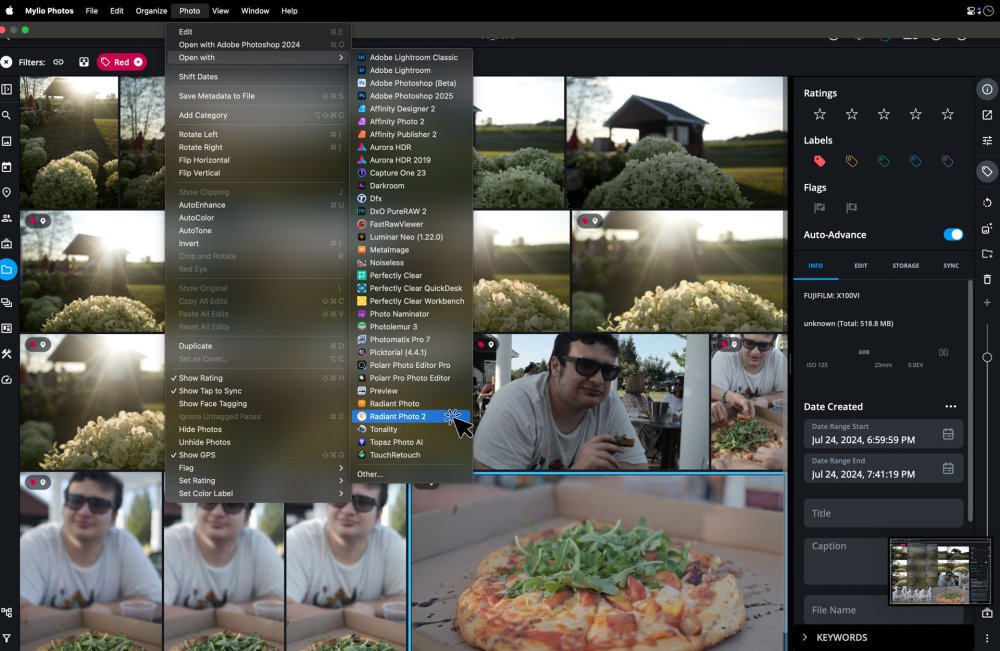The width and height of the screenshot is (1000, 651).
Task: Open the search icon in left sidebar
Action: (6, 115)
